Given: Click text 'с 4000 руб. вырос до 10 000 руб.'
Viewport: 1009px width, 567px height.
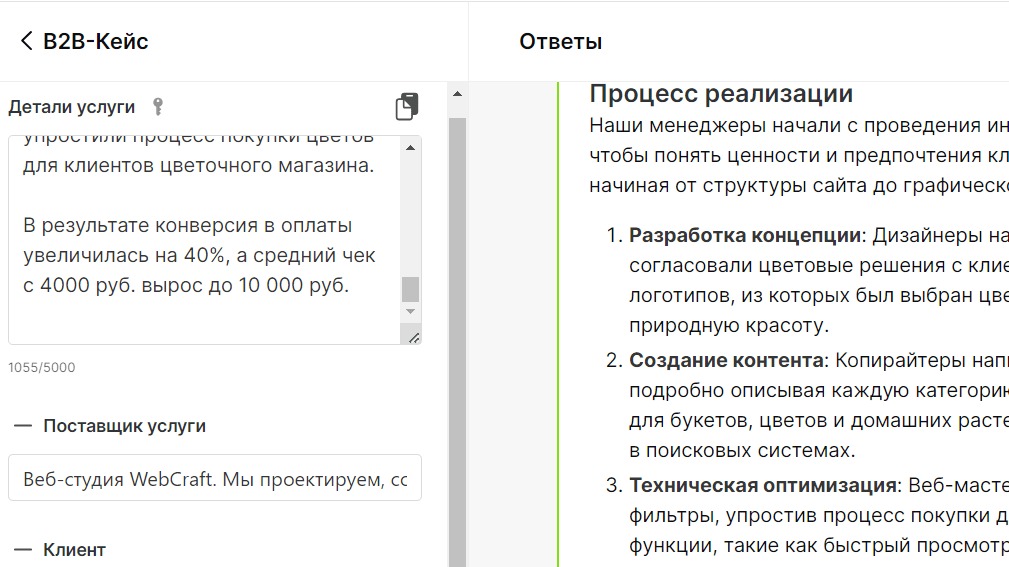Looking at the screenshot, I should 186,285.
